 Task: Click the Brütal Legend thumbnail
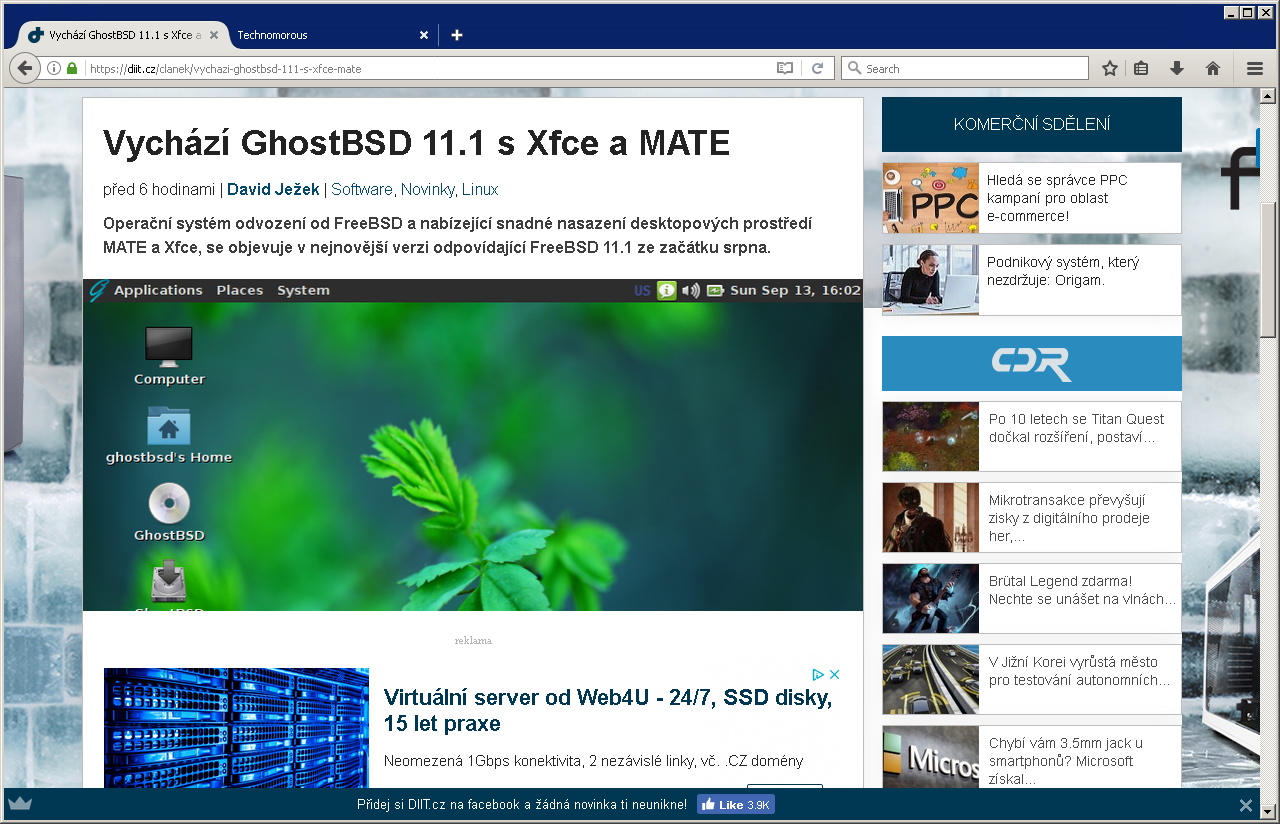[x=930, y=598]
